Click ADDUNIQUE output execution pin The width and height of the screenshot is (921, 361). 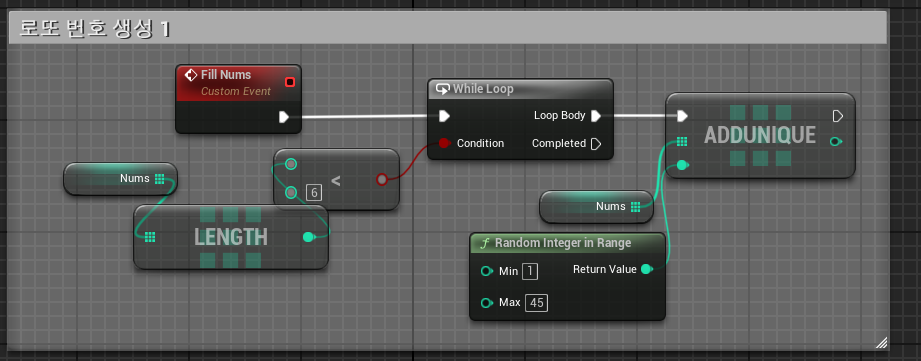click(838, 116)
